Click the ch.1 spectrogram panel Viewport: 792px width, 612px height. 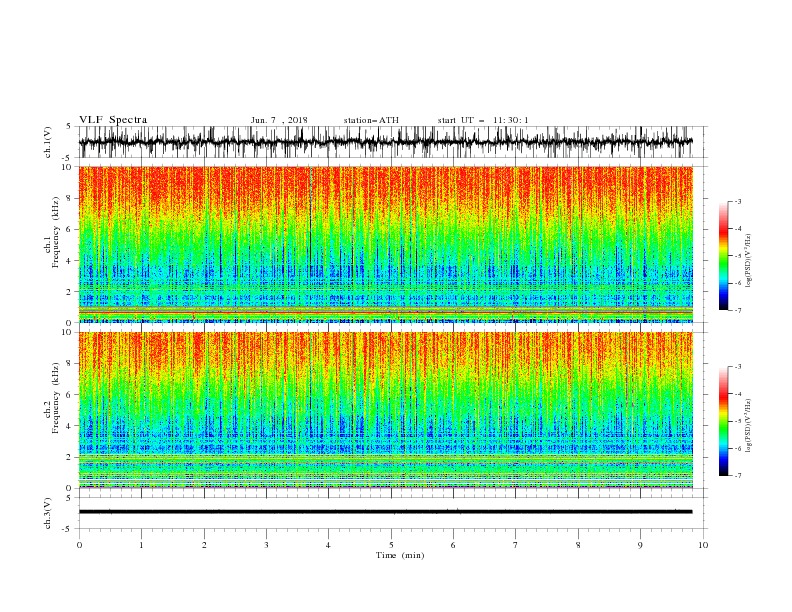[385, 244]
